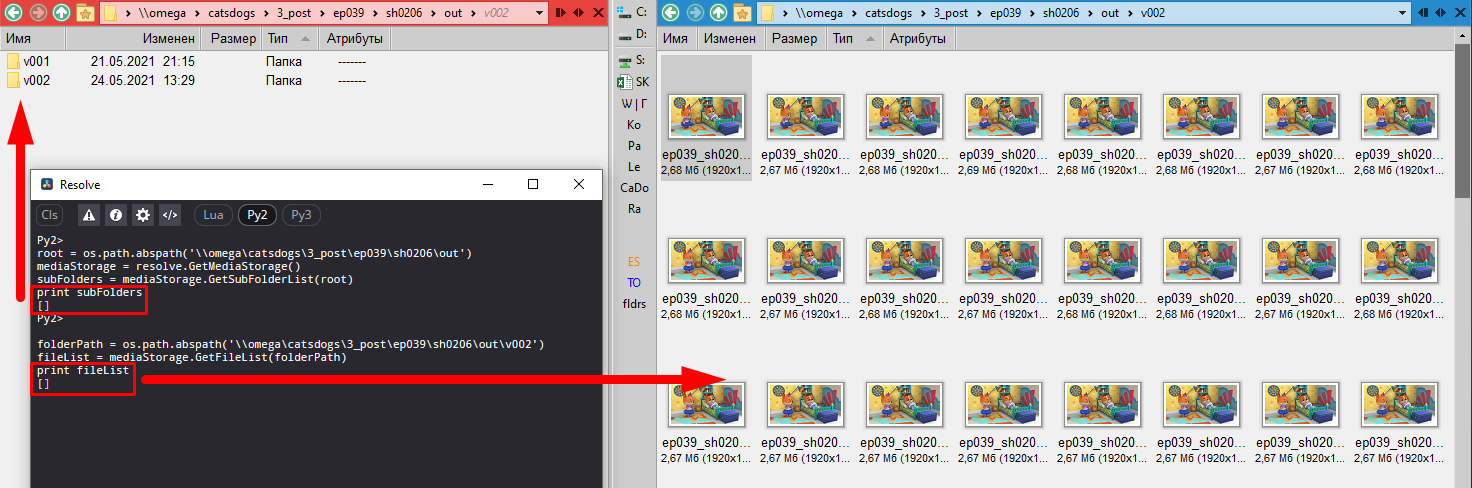This screenshot has width=1472, height=488.
Task: Jump to out in right address bar
Action: 1109,13
